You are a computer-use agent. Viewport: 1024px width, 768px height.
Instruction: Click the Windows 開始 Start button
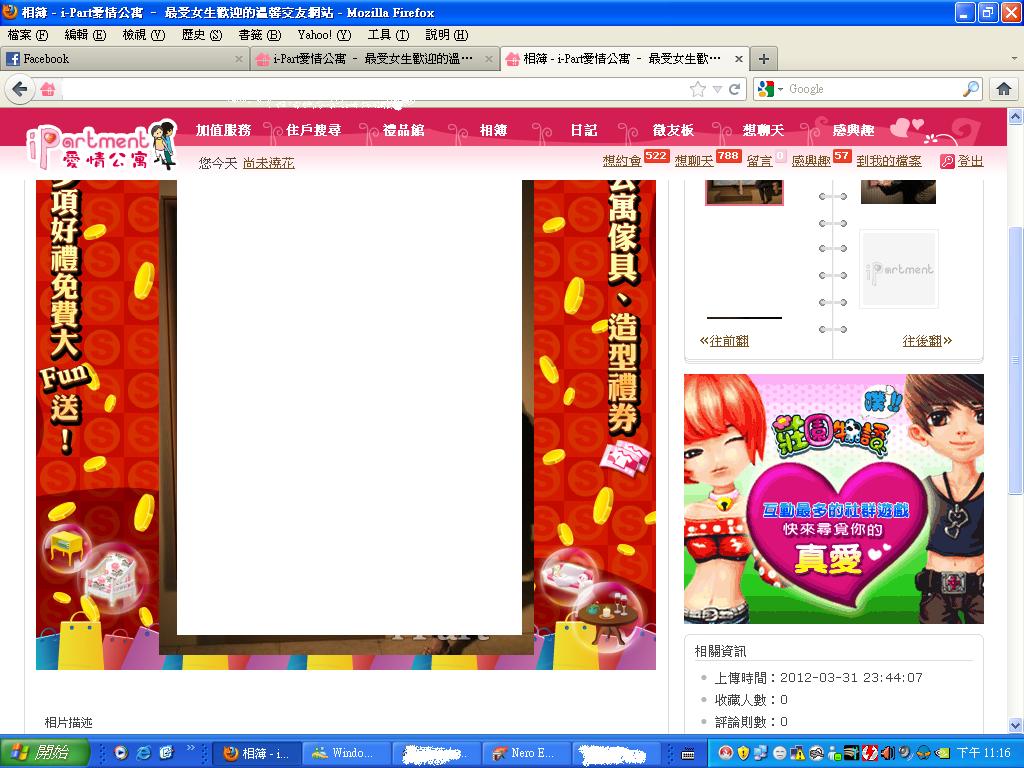(x=45, y=752)
